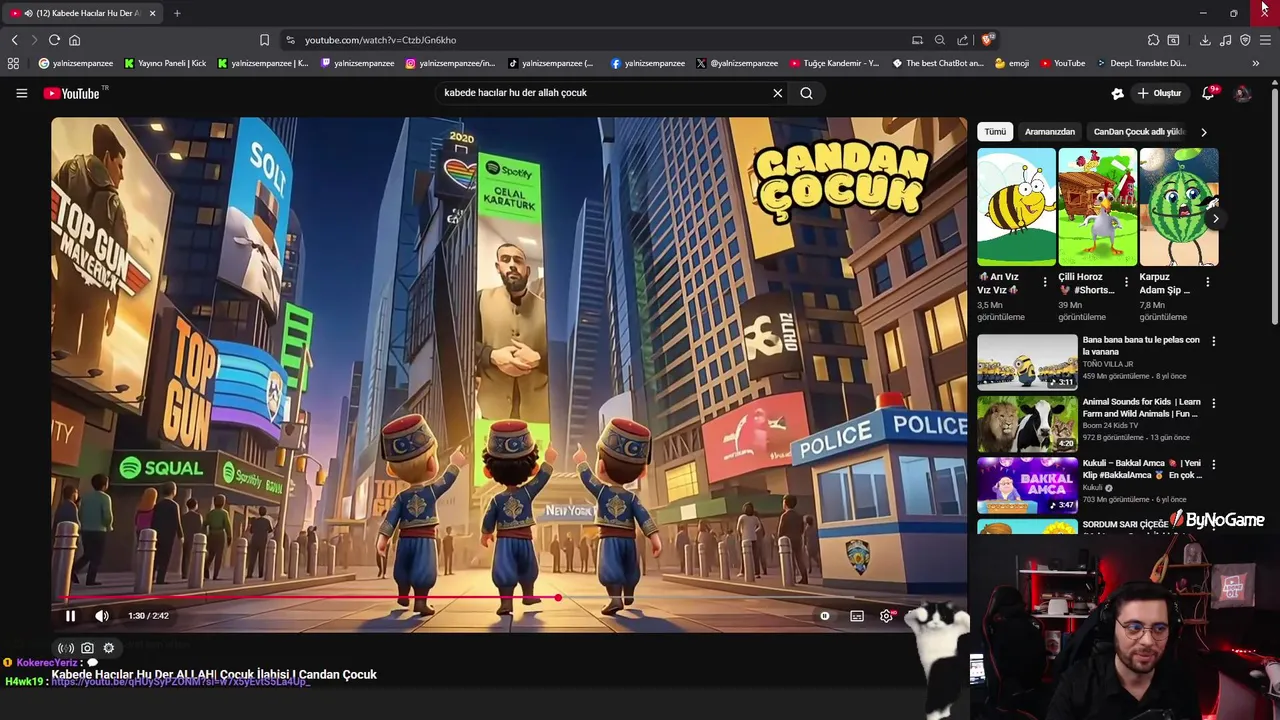Open options for Karpuz Adam short
Image resolution: width=1280 pixels, height=720 pixels.
pyautogui.click(x=1207, y=282)
